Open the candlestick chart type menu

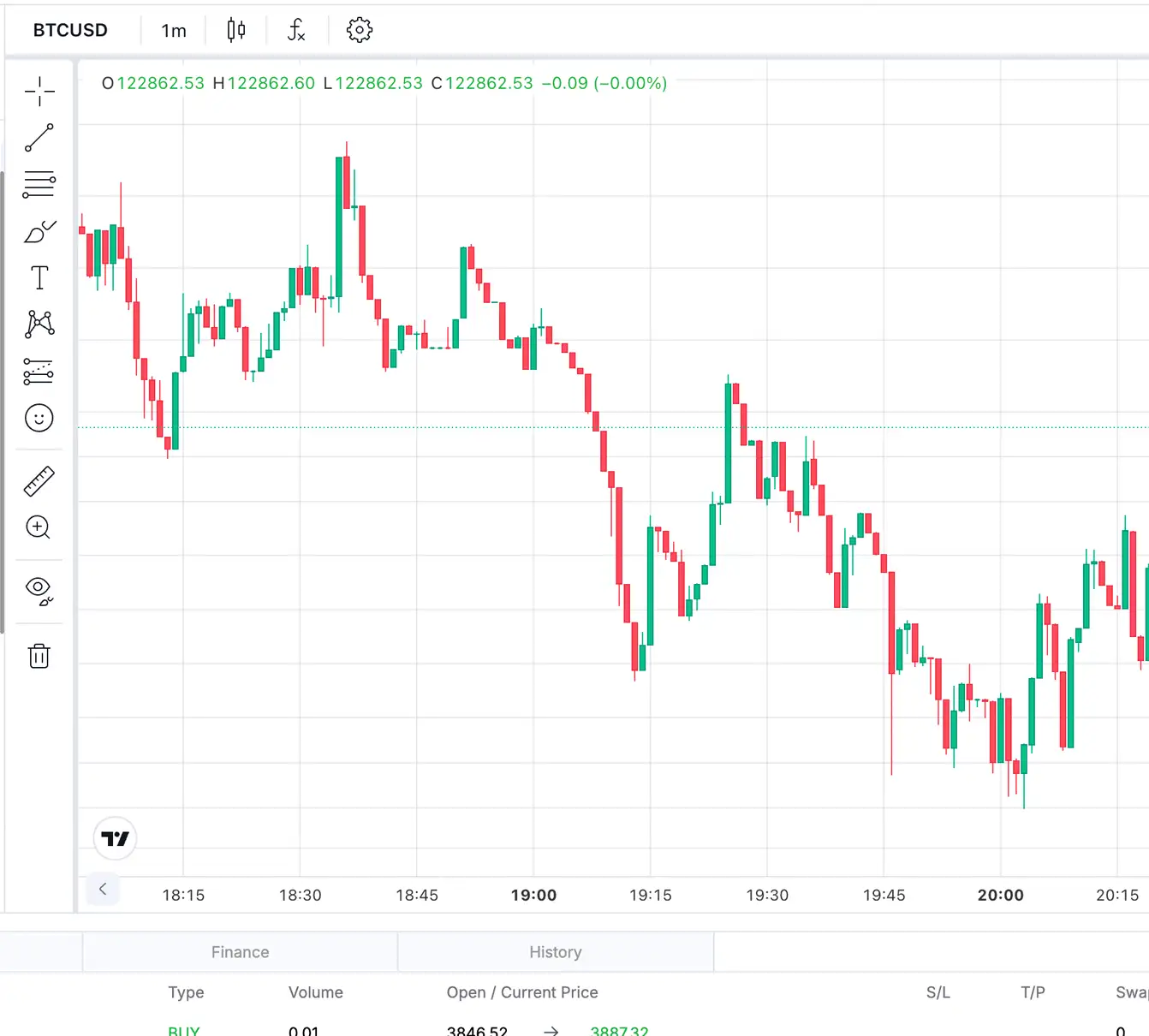click(x=236, y=31)
